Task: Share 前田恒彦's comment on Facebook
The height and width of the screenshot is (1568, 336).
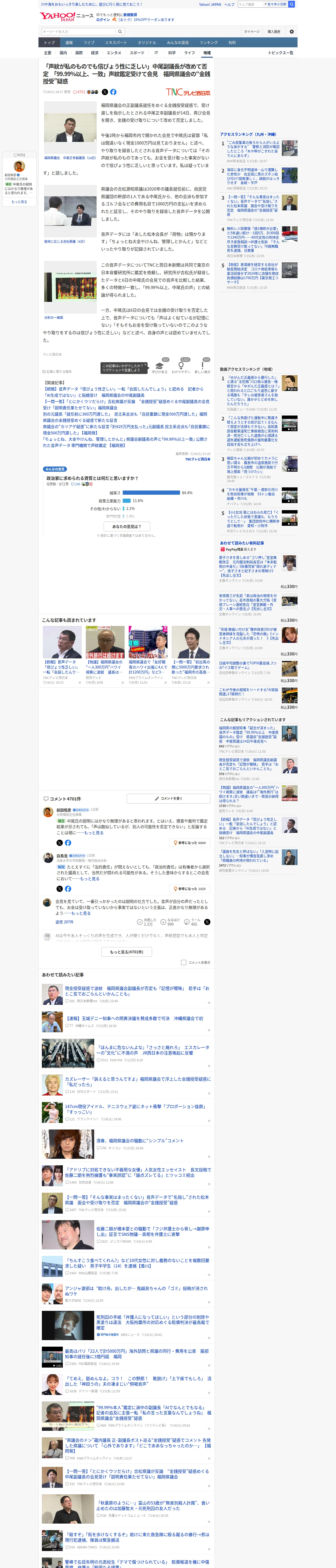Action: click(68, 843)
